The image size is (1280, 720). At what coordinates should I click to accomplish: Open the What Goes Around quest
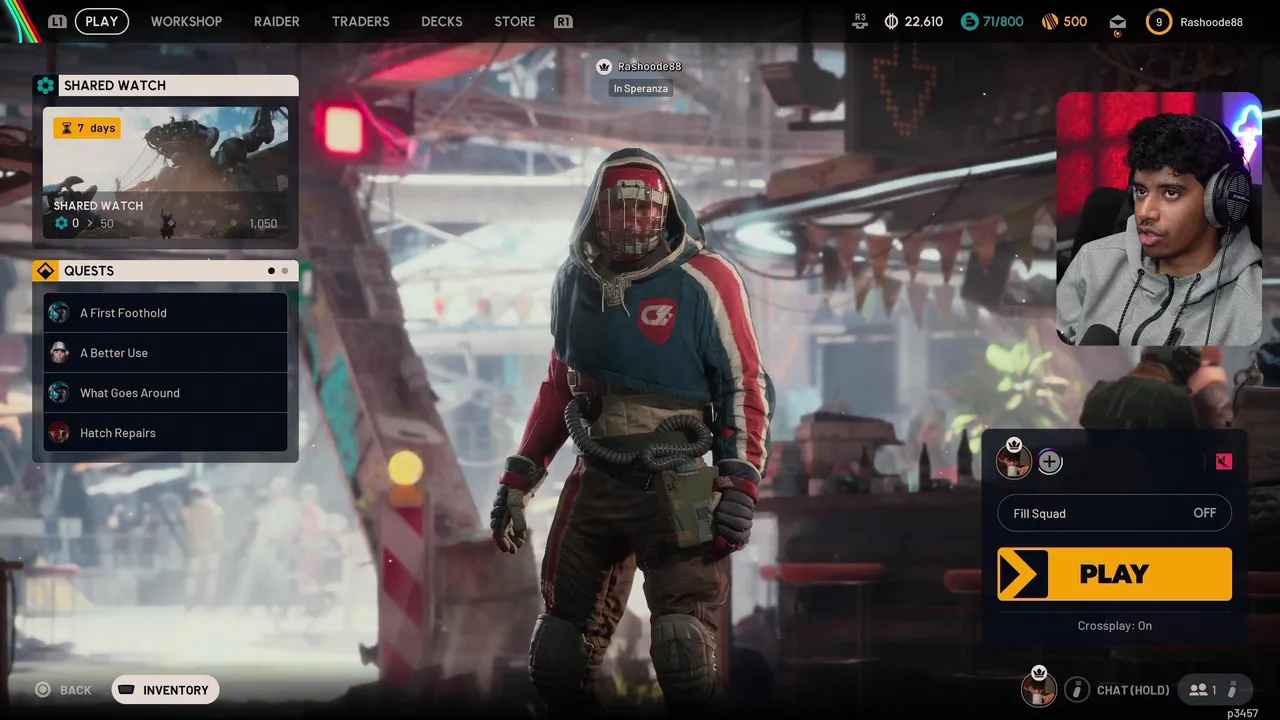[165, 393]
